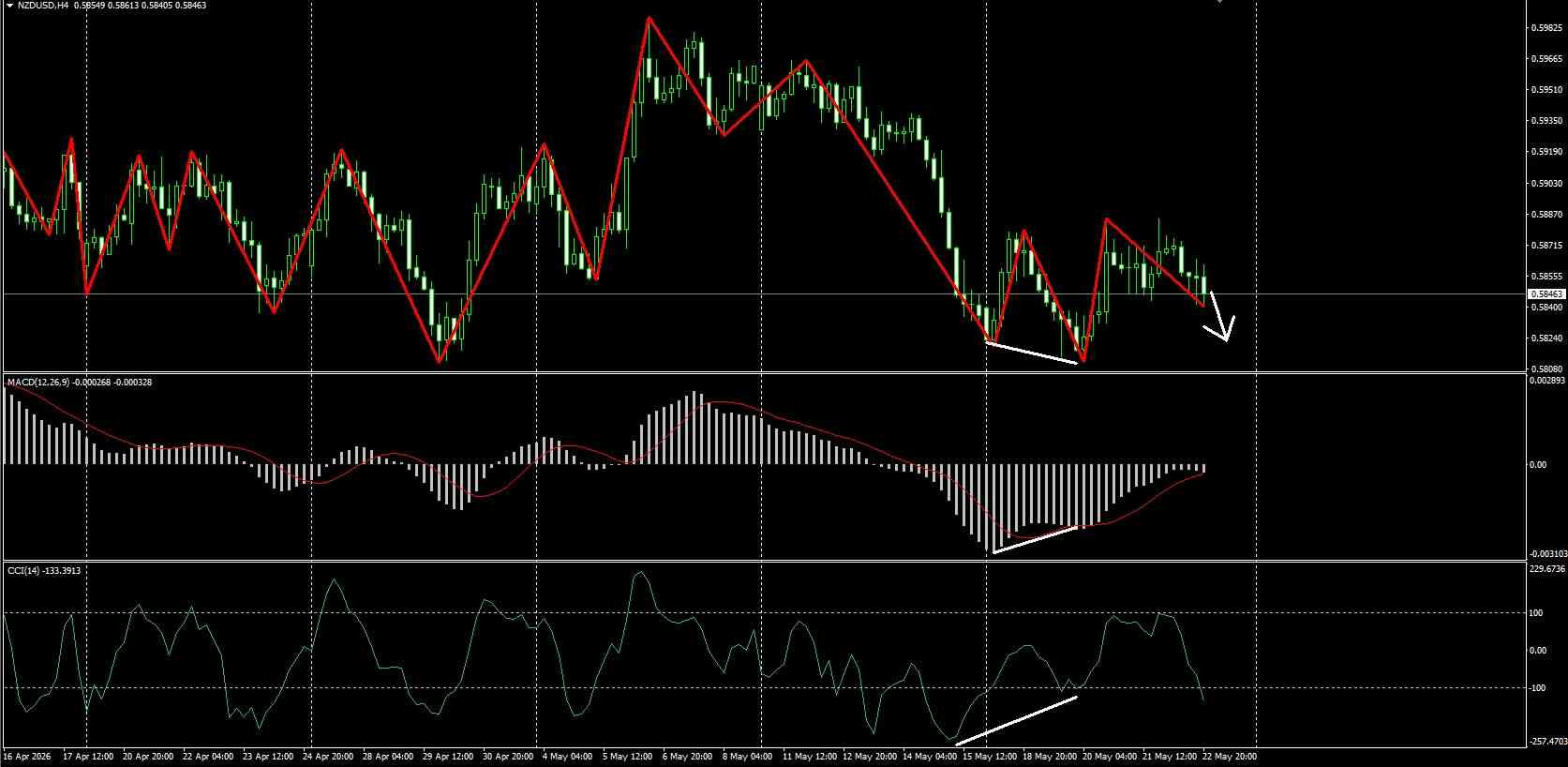Click the 0.59510 price axis label
The height and width of the screenshot is (767, 1568).
(1546, 90)
